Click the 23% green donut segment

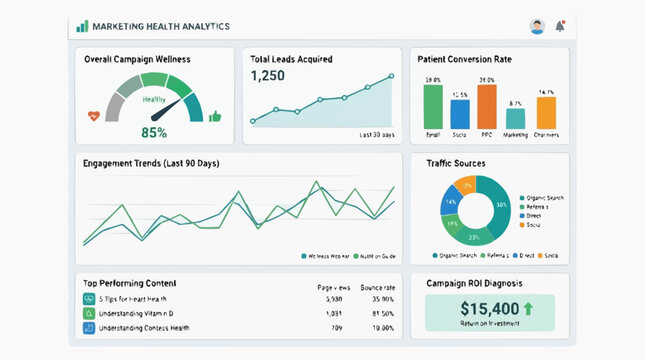click(x=474, y=237)
